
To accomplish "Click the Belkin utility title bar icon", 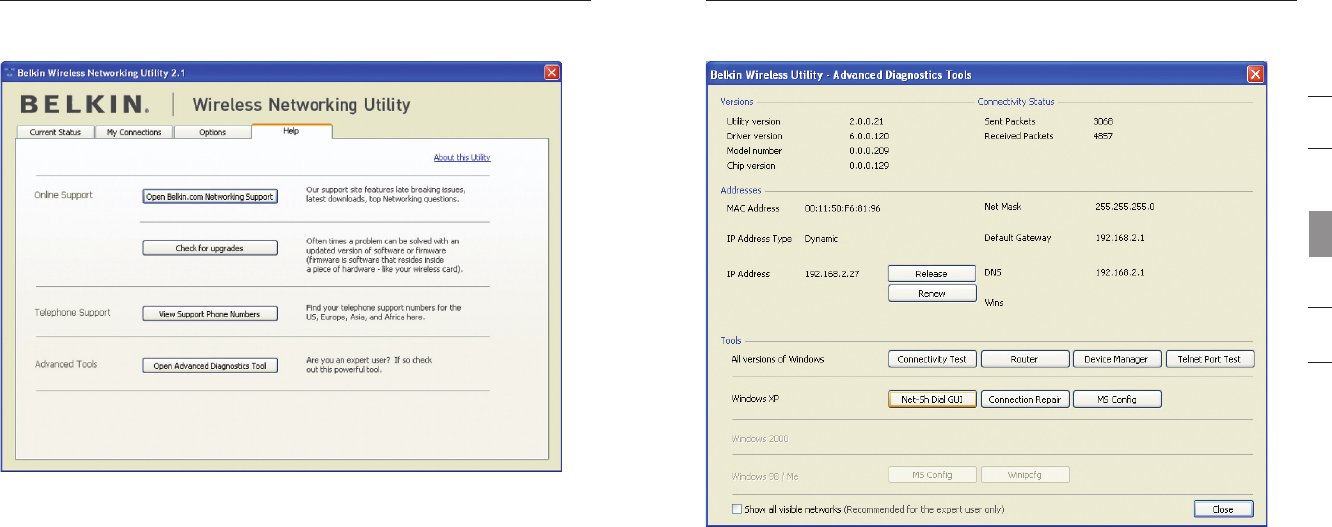I will (x=10, y=73).
